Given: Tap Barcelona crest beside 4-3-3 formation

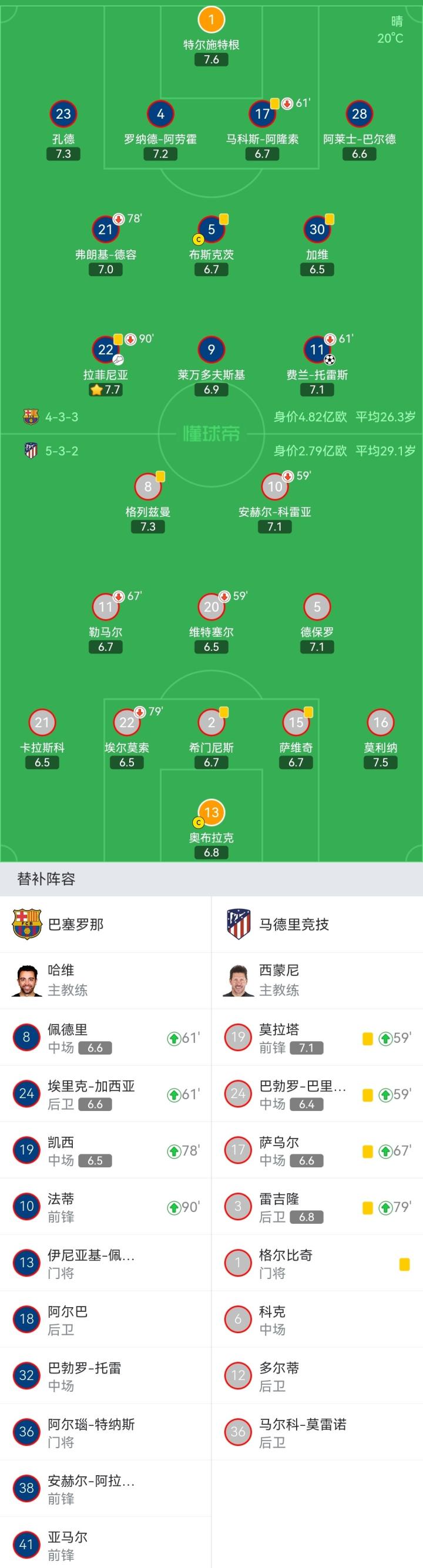Looking at the screenshot, I should 31,417.
